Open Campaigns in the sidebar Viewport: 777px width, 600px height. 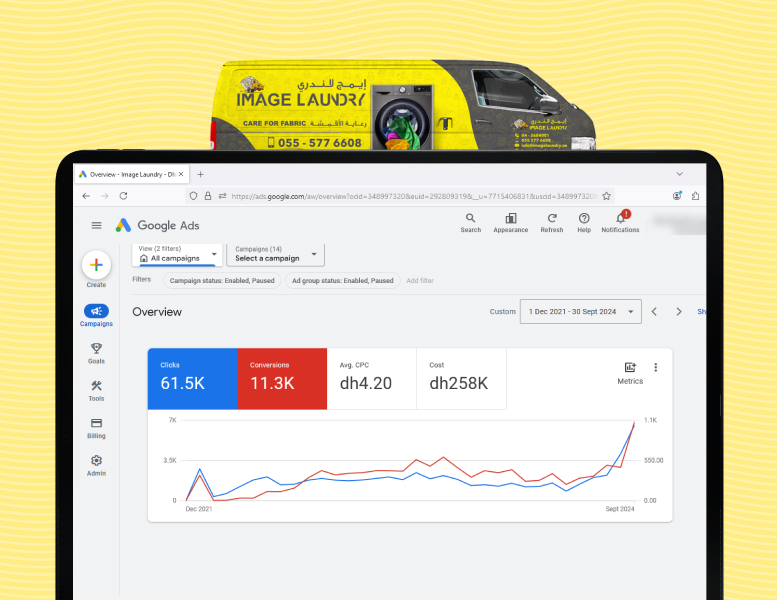pos(96,311)
